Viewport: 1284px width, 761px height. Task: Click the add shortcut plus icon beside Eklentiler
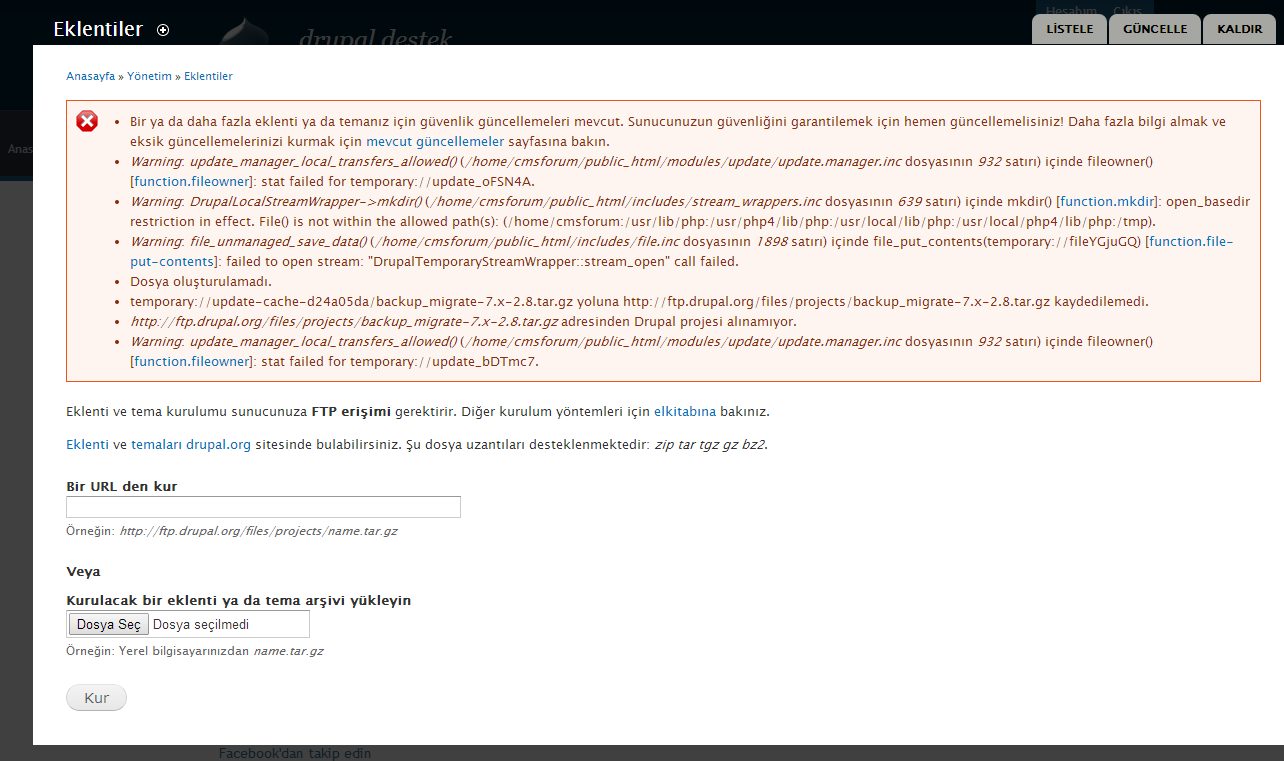coord(163,30)
